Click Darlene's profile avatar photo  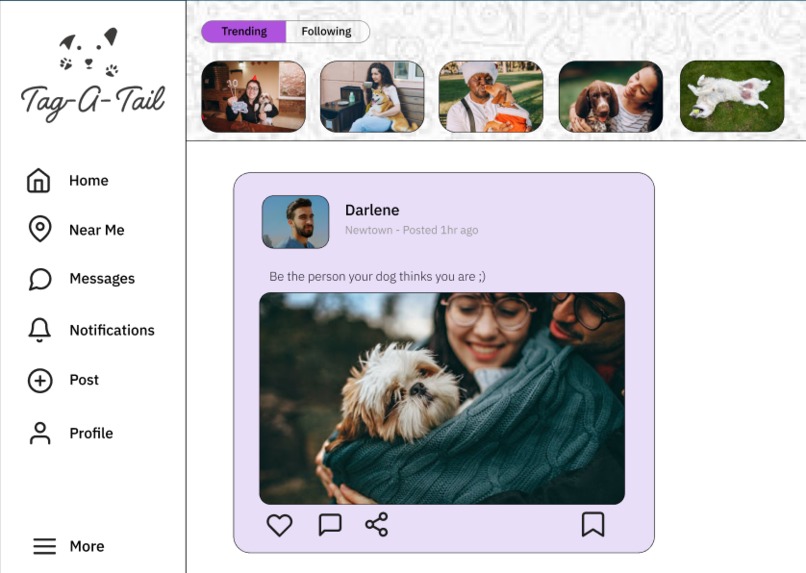pos(296,222)
